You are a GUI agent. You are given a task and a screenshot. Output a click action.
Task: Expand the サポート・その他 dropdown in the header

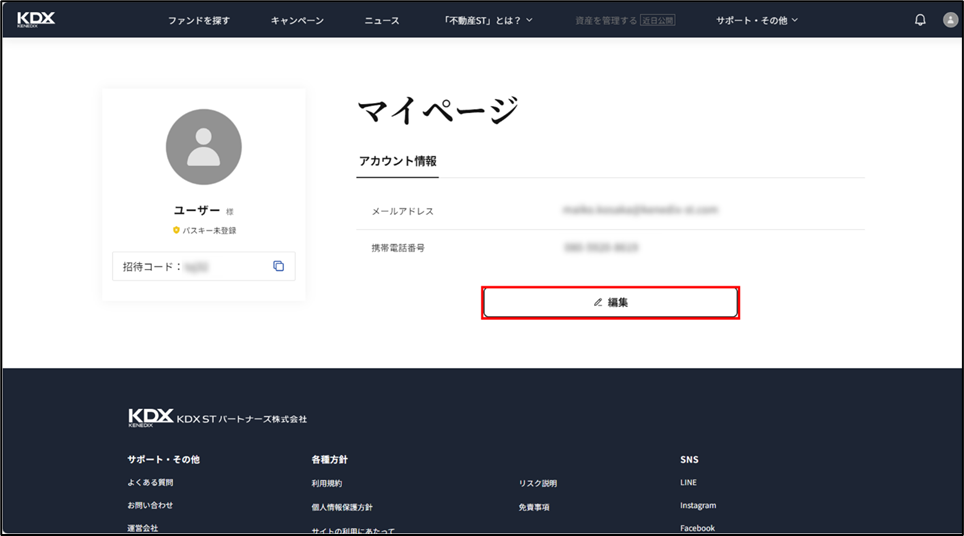tap(757, 20)
